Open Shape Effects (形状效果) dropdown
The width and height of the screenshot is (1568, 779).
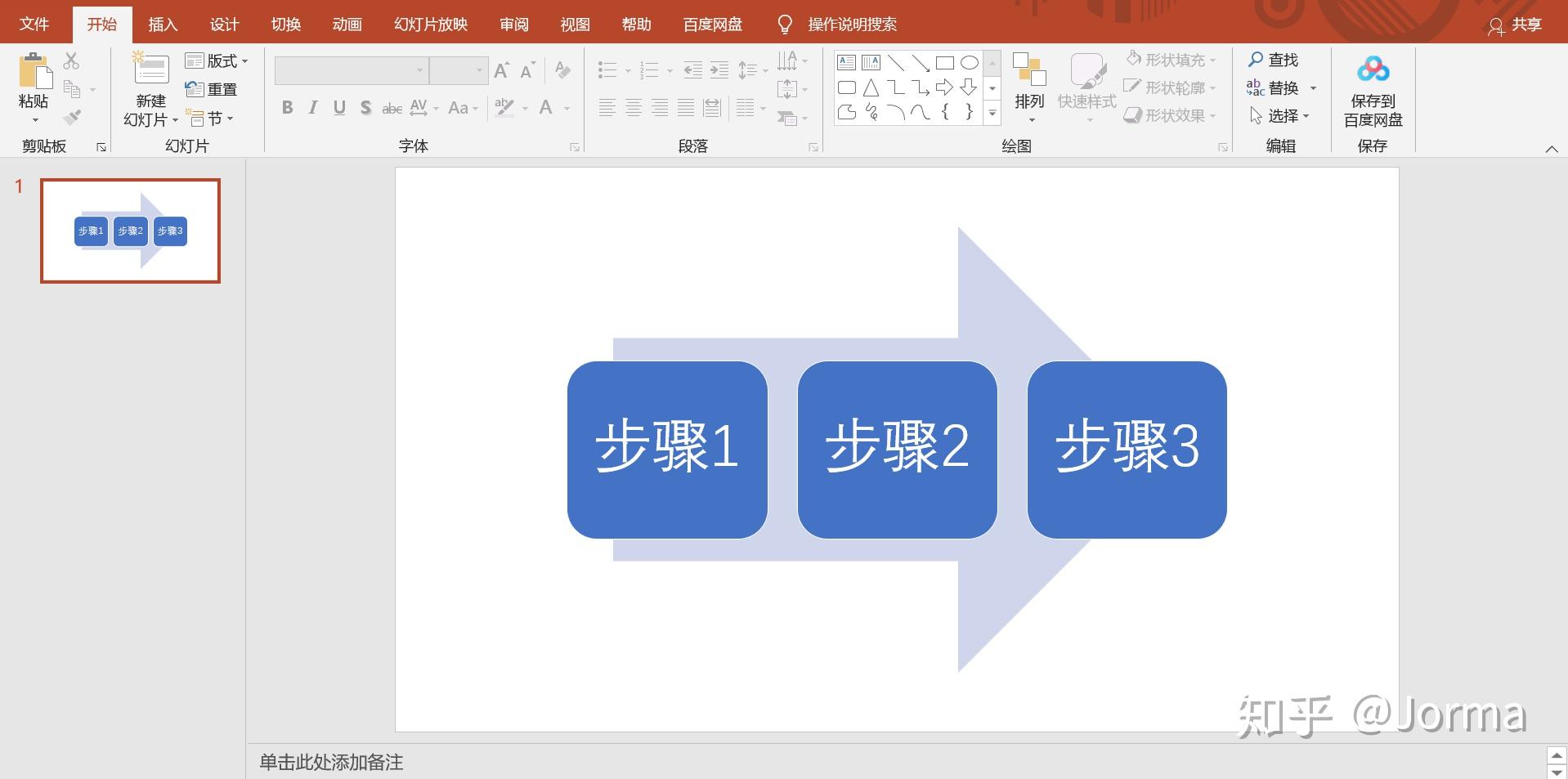click(x=1171, y=115)
